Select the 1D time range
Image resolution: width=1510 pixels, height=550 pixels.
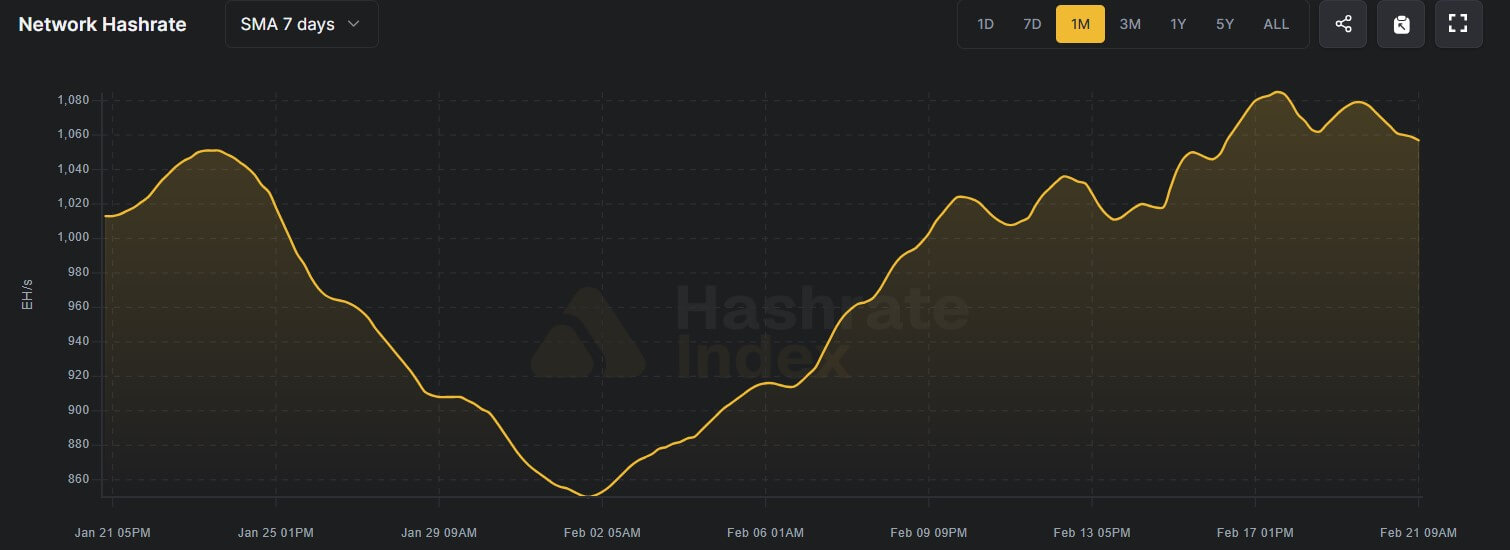tap(985, 24)
